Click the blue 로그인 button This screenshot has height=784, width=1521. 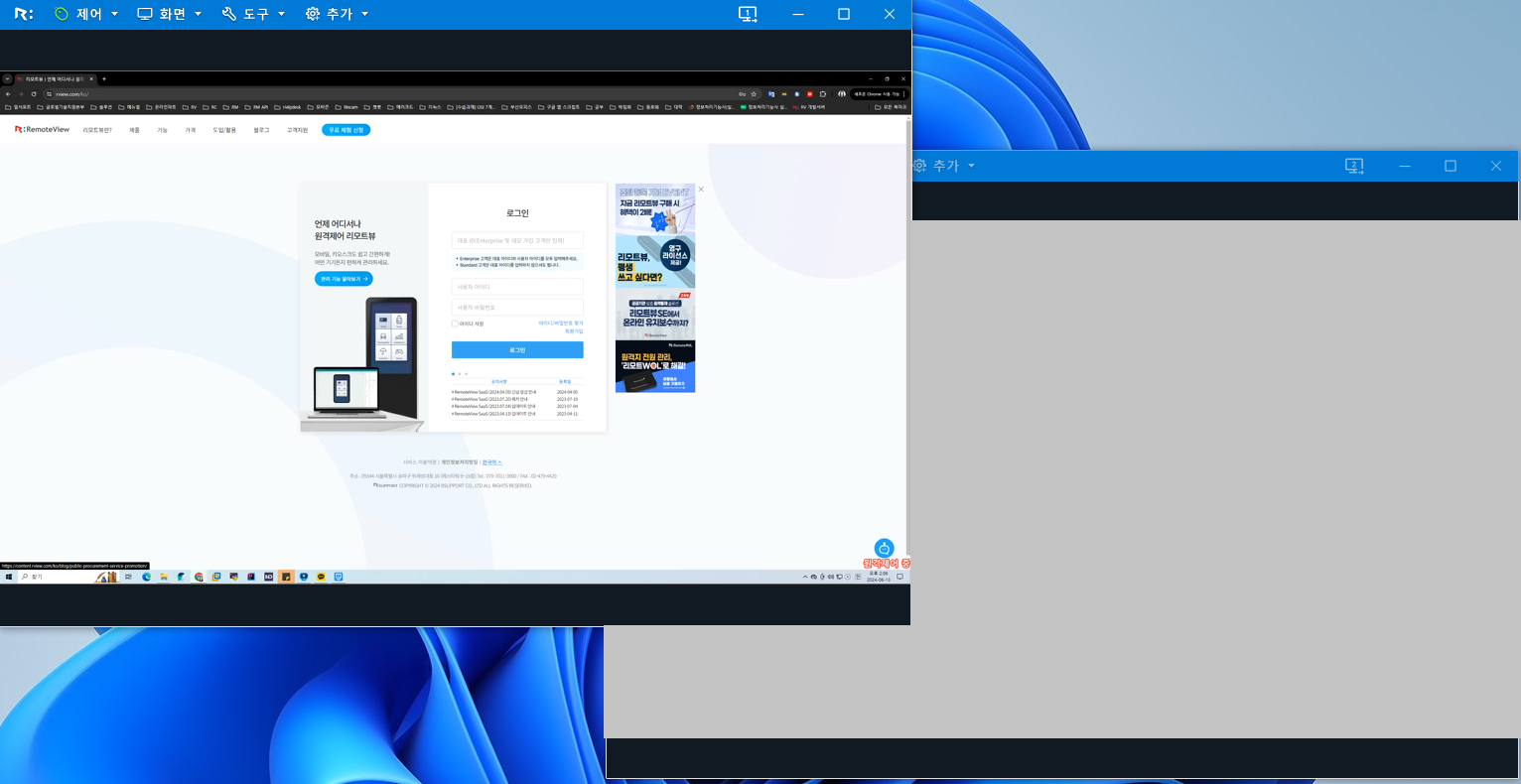[x=517, y=350]
